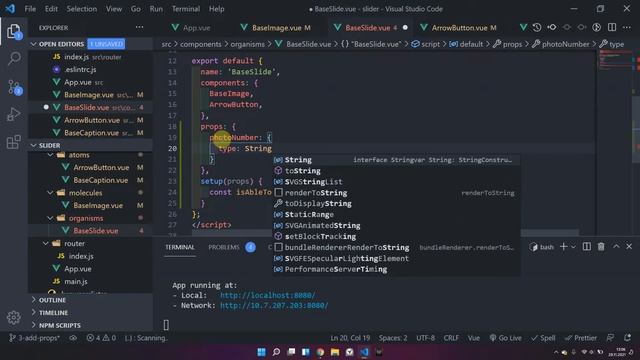Open editor more actions ellipsis
Screen dimensions: 640x360
click(x=627, y=27)
